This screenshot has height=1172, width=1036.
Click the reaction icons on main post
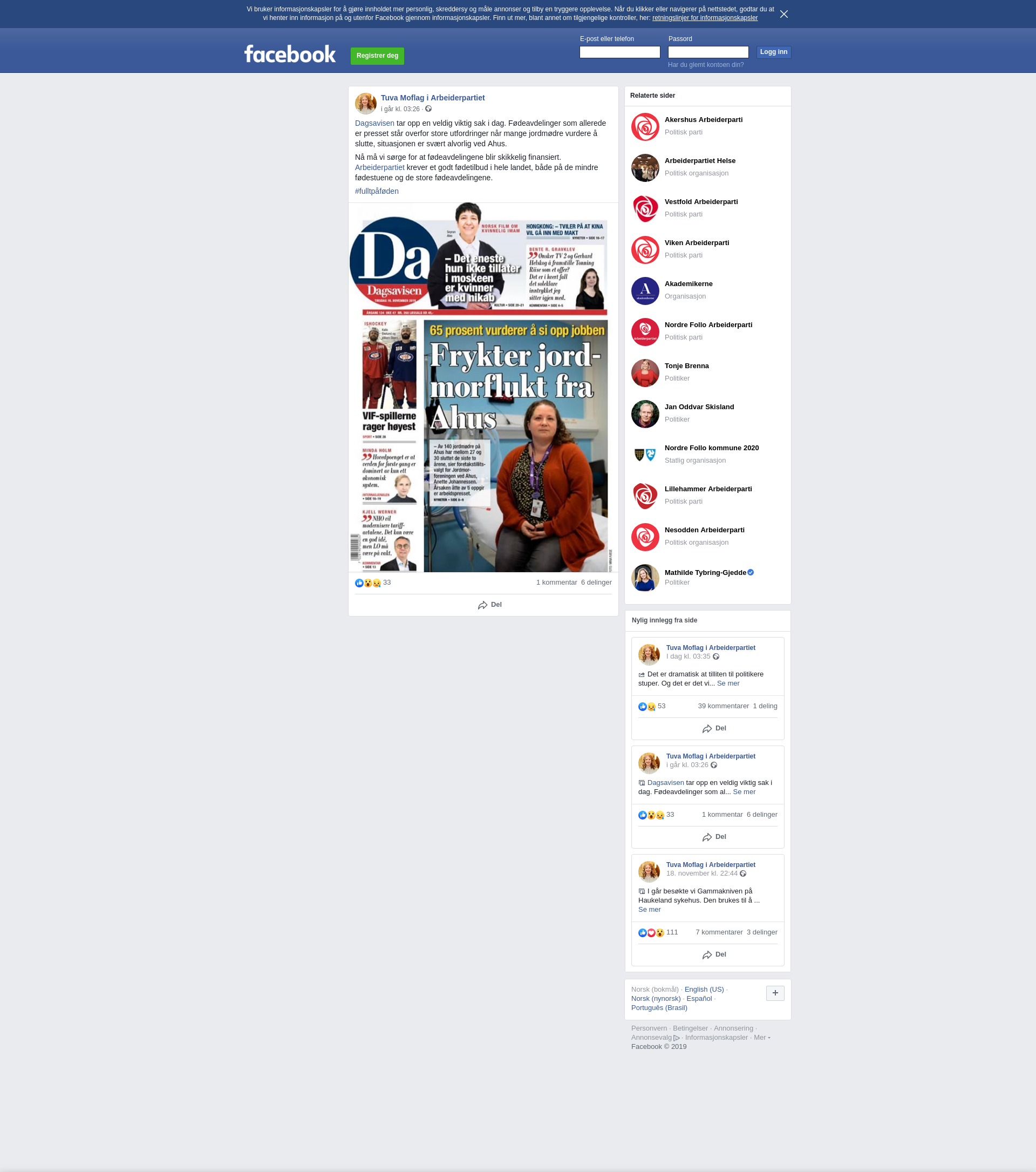tap(367, 582)
